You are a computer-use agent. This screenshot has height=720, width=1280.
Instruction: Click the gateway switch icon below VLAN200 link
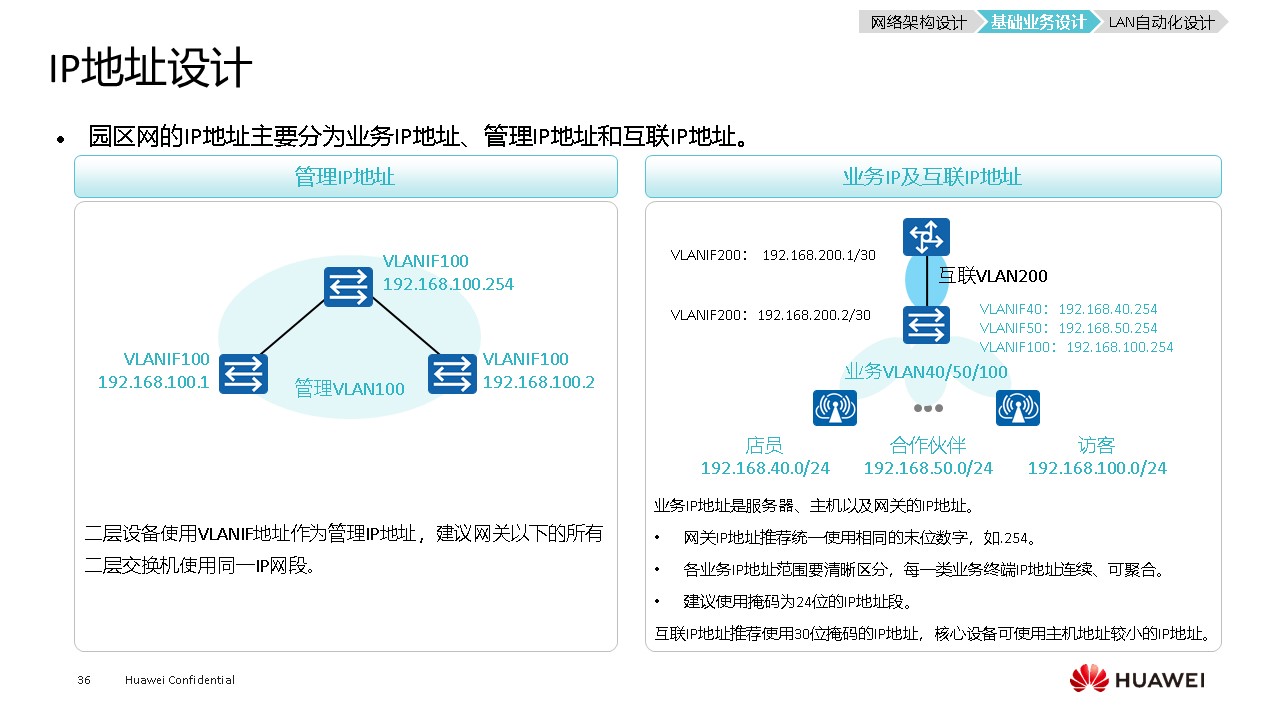click(926, 325)
